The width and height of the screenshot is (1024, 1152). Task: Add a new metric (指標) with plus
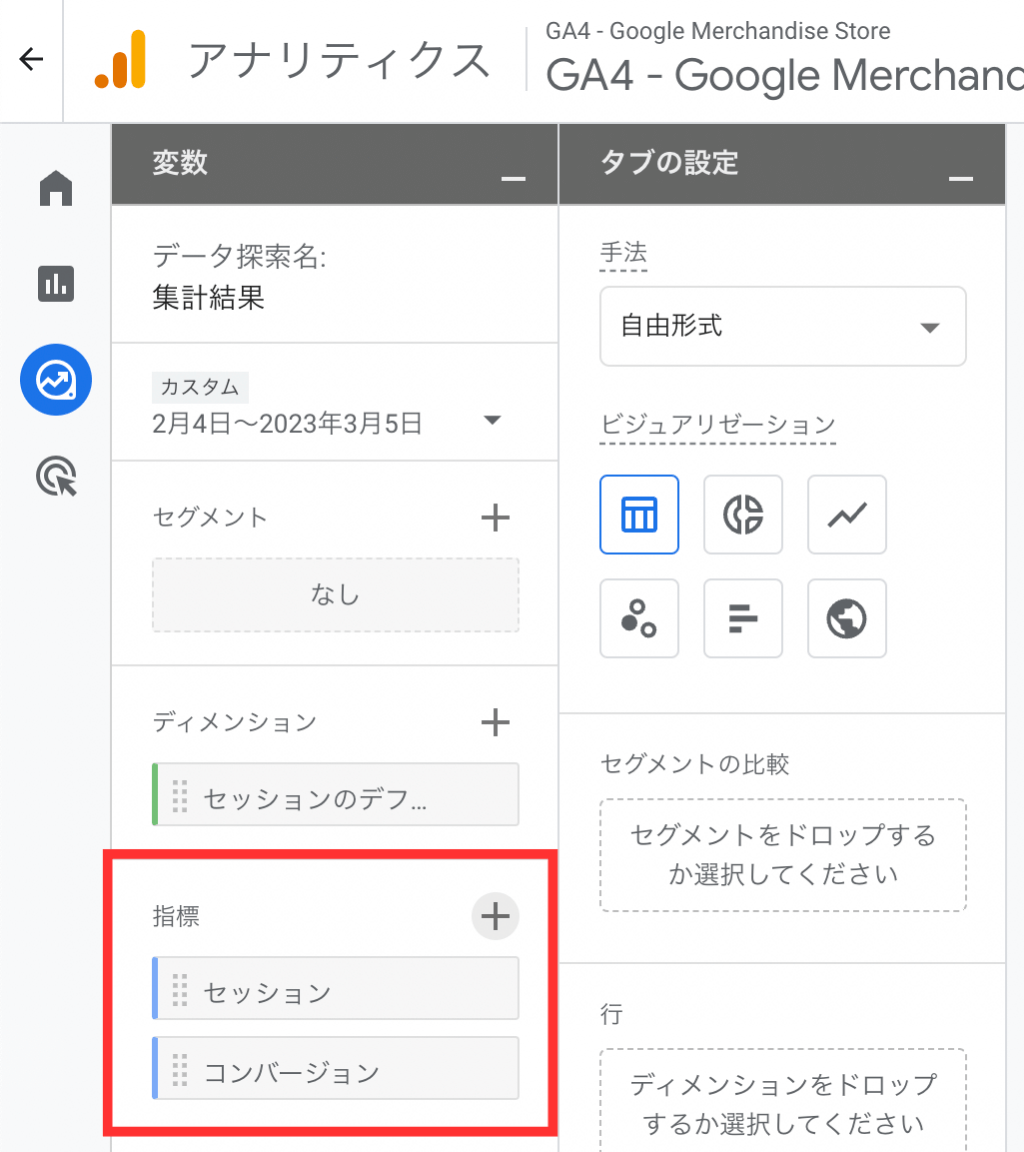tap(495, 916)
